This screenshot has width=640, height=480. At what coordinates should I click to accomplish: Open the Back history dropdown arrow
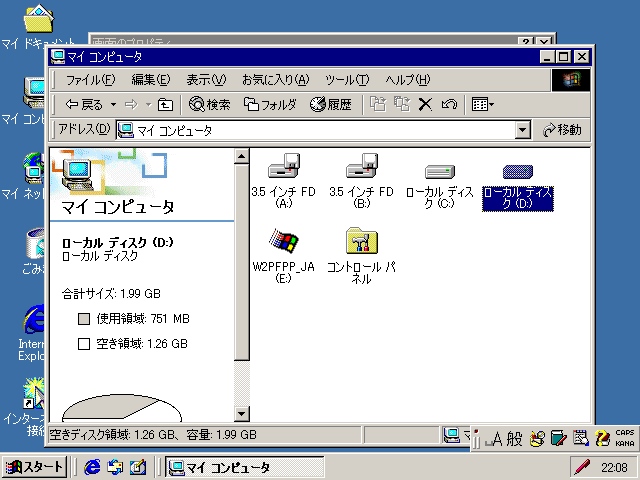point(113,105)
